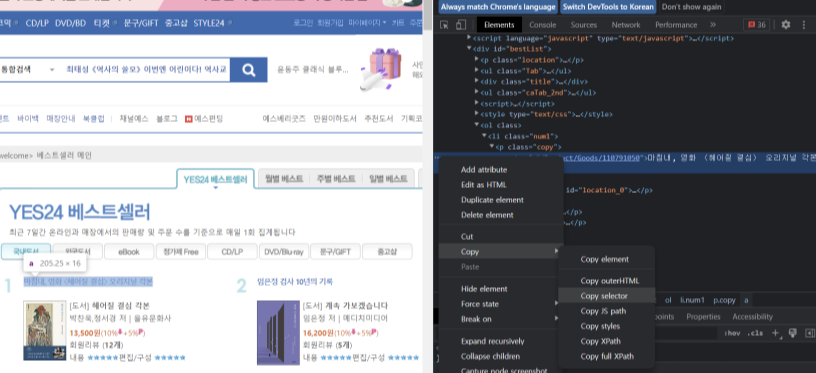Toggle the computed styles sidebar icon
The height and width of the screenshot is (373, 816).
pyautogui.click(x=810, y=333)
